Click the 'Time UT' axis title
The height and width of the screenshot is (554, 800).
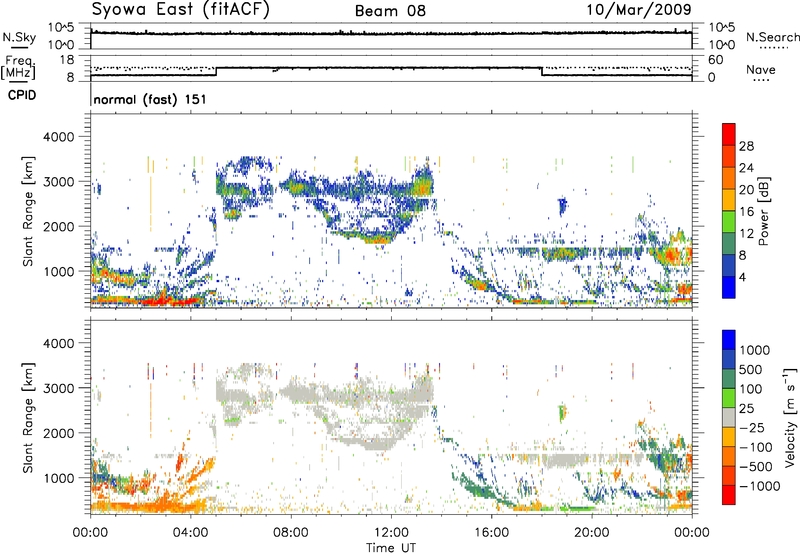pos(391,547)
